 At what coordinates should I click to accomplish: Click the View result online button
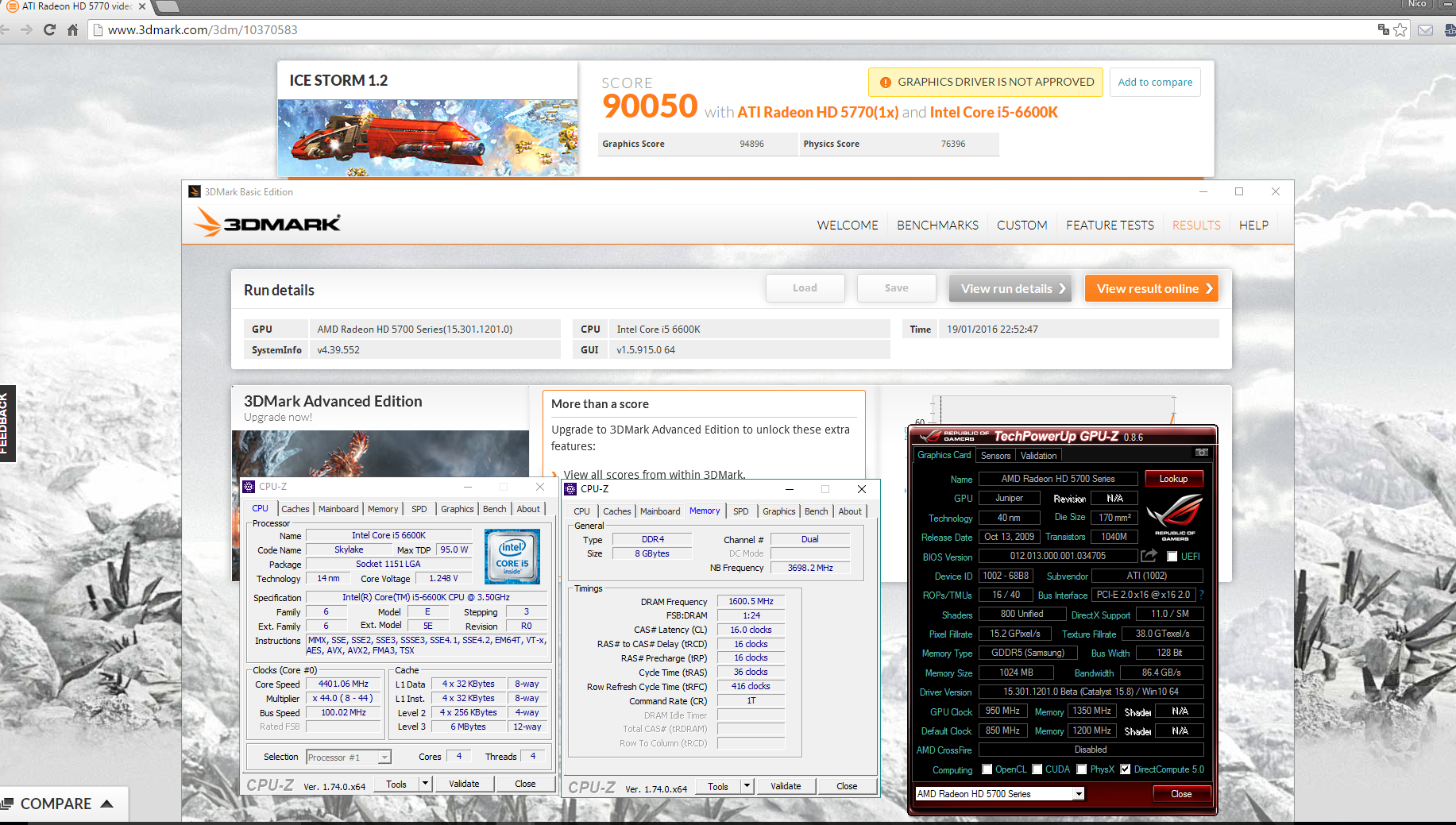[1152, 288]
